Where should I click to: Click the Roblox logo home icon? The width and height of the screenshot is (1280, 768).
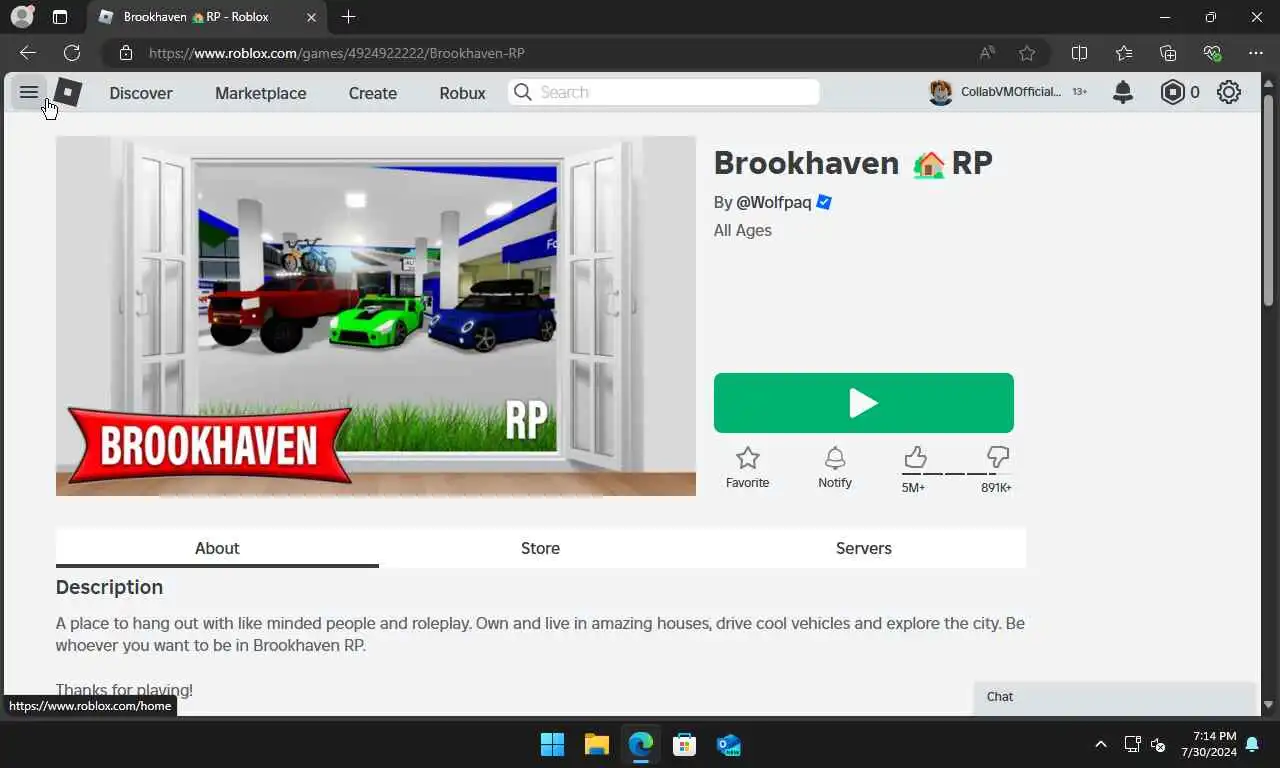point(67,92)
